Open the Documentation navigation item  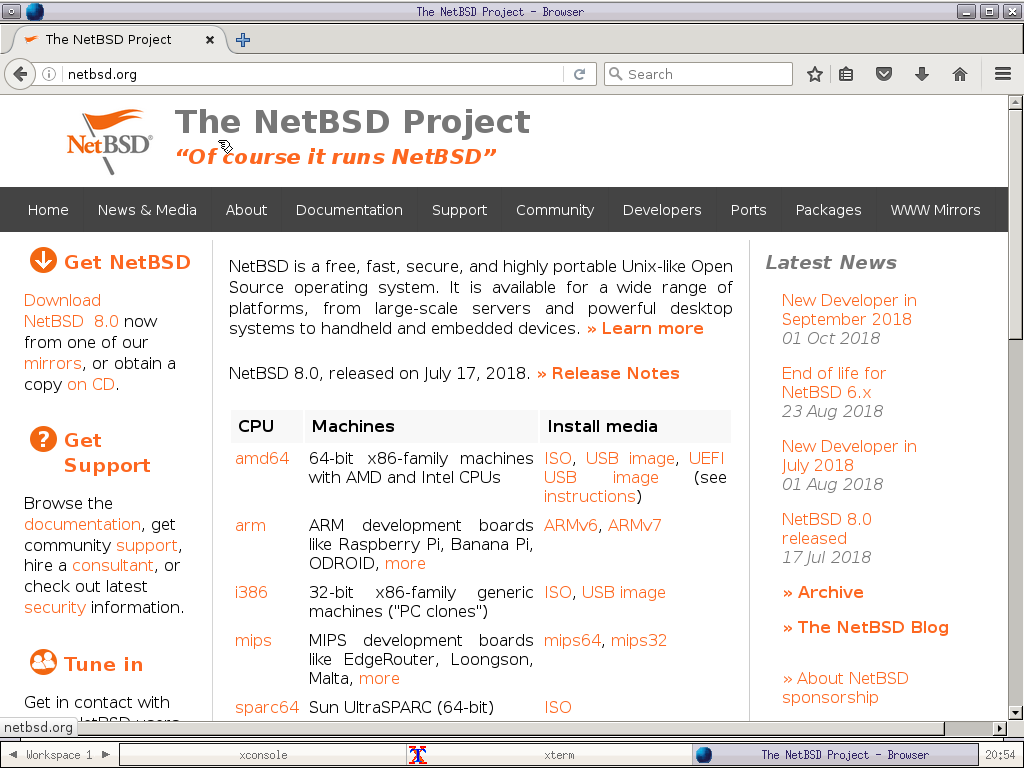tap(349, 210)
